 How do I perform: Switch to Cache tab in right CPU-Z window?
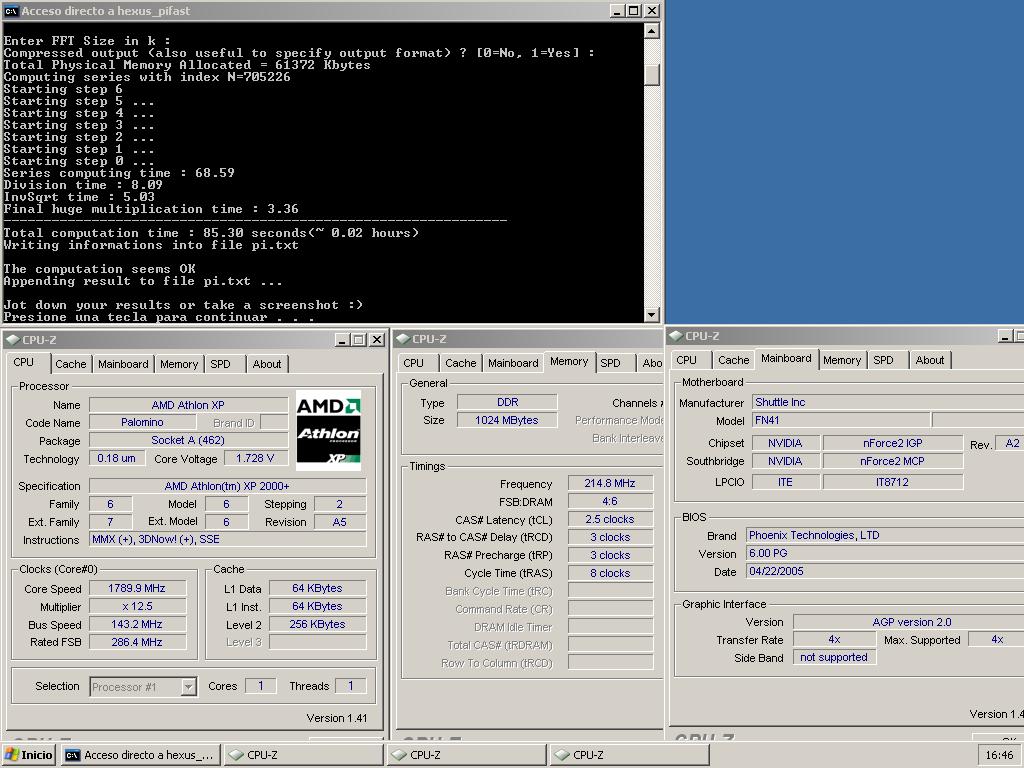(733, 360)
